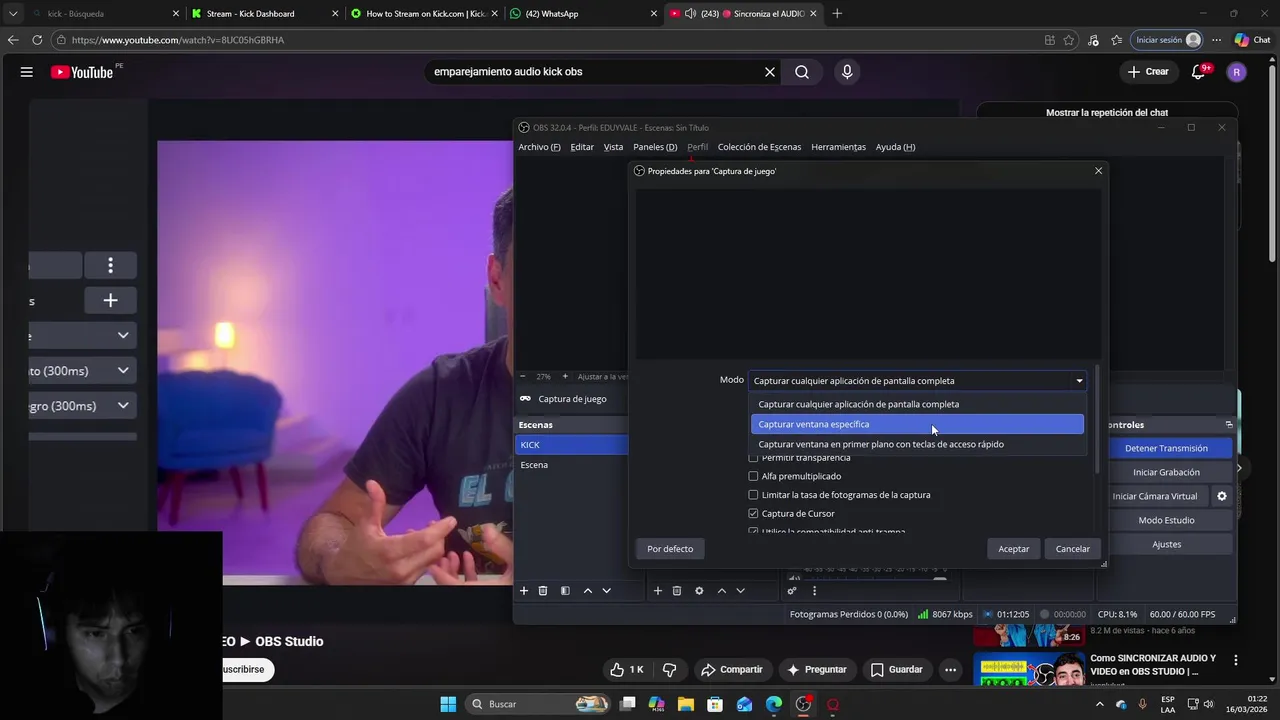Viewport: 1280px width, 720px height.
Task: Dislike the video with thumbs down
Action: click(669, 669)
